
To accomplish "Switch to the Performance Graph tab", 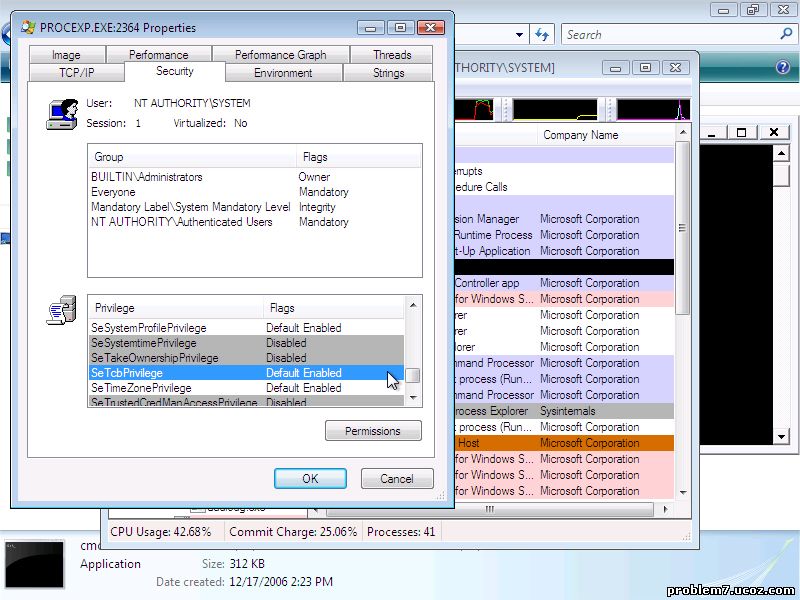I will (x=280, y=55).
